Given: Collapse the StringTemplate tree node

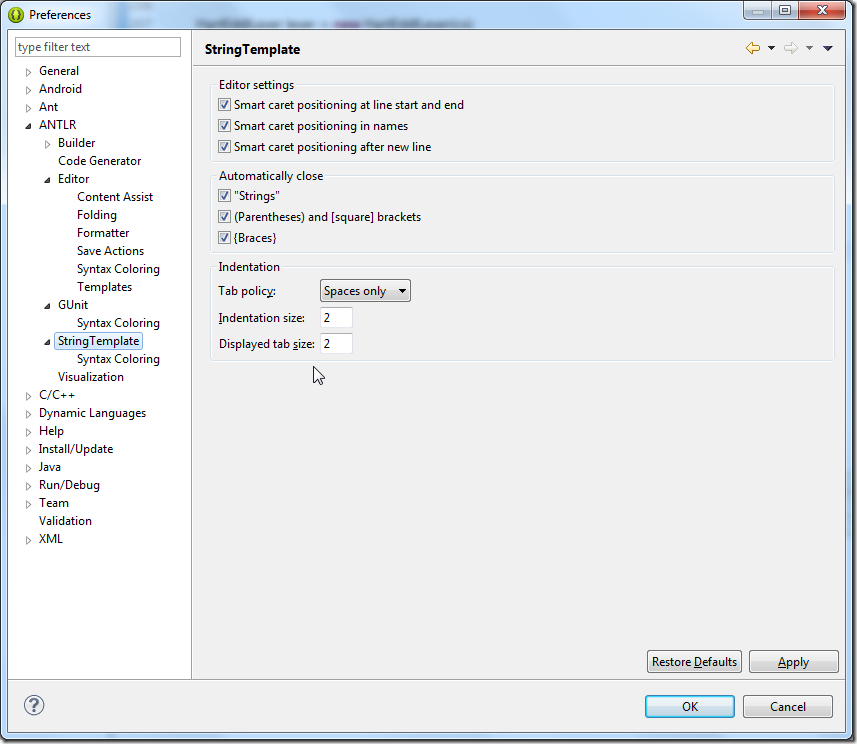Looking at the screenshot, I should pyautogui.click(x=48, y=342).
